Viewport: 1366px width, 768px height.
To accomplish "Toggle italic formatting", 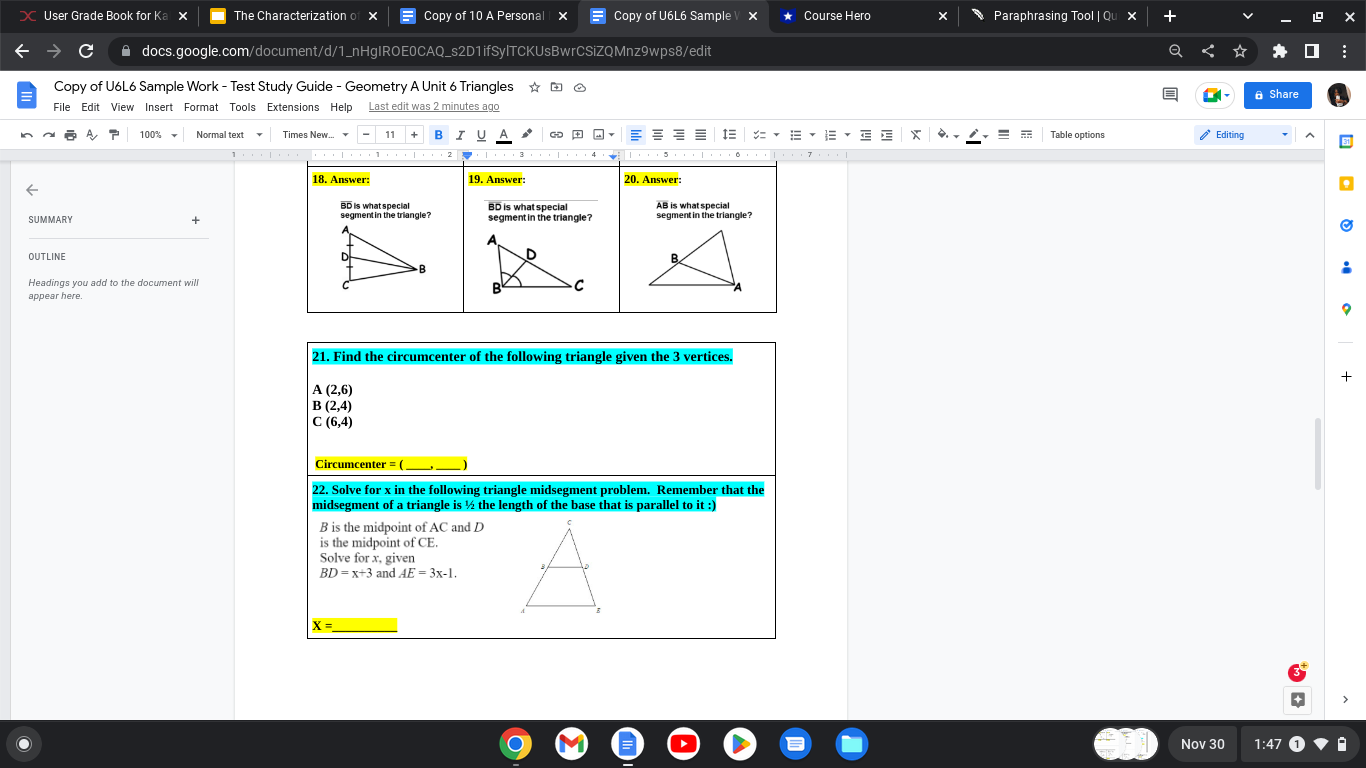I will (x=457, y=134).
